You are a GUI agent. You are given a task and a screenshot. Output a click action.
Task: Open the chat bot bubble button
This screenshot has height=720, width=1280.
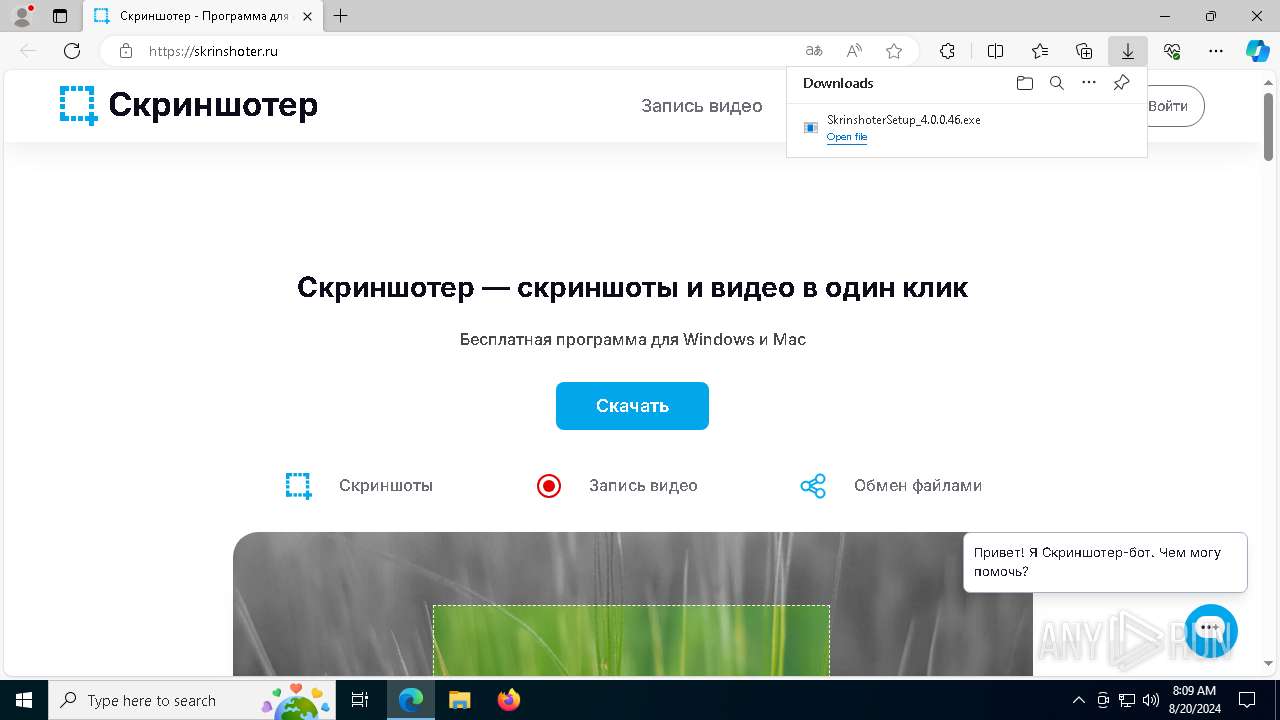(x=1211, y=630)
